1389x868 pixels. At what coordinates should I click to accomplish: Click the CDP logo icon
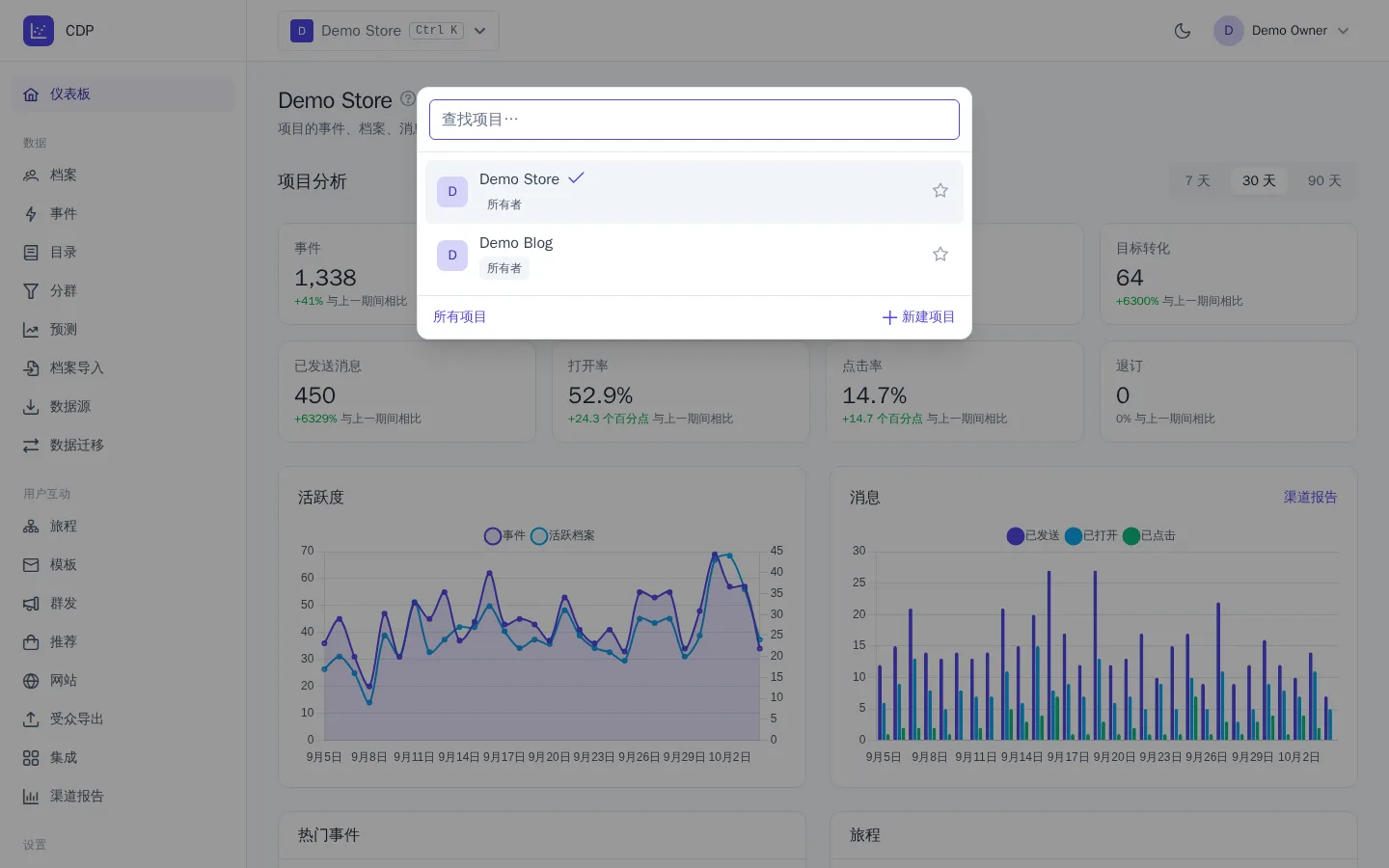tap(39, 31)
